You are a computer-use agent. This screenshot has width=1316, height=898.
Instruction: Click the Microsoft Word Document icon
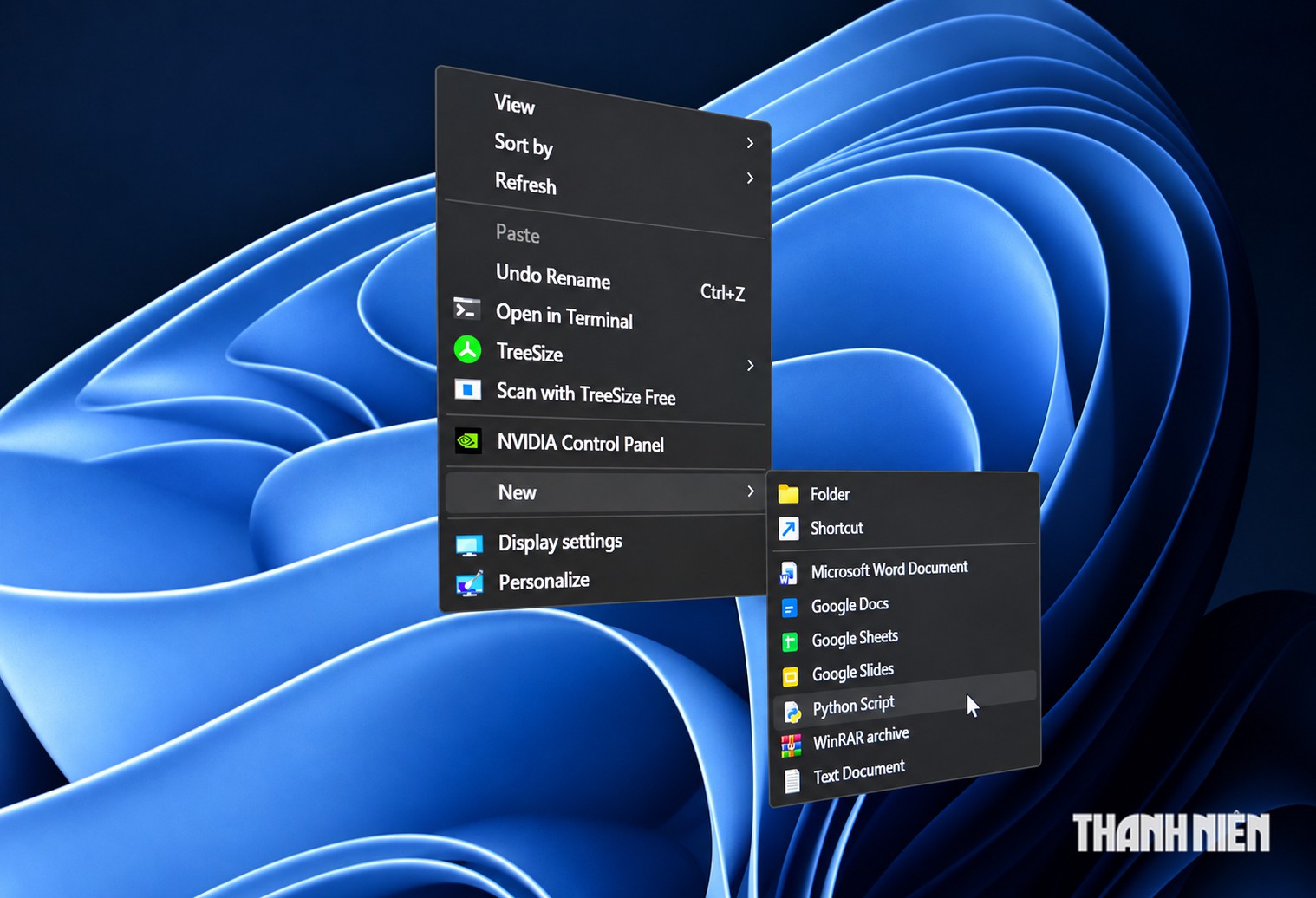tap(788, 573)
